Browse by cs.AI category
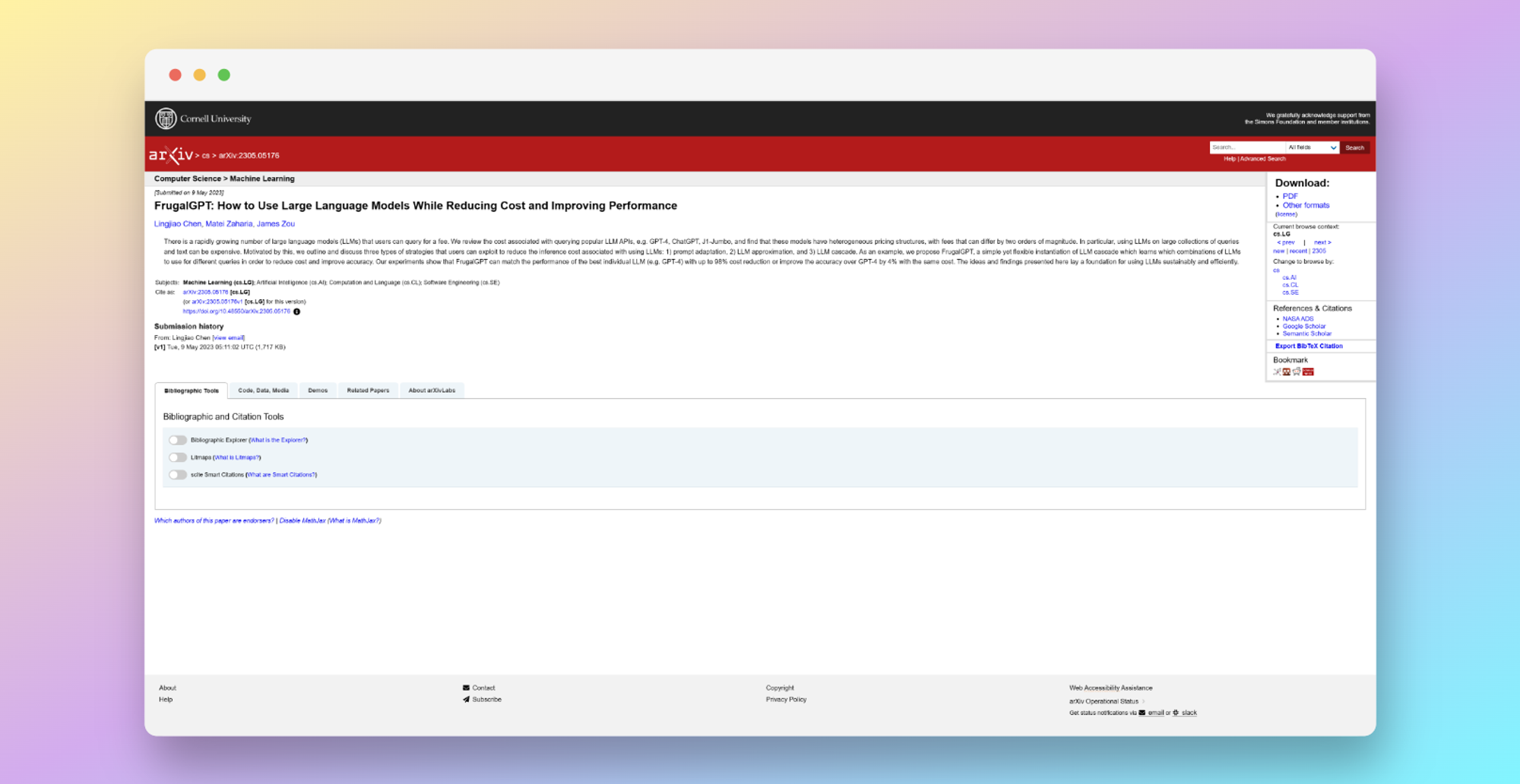 [1290, 277]
